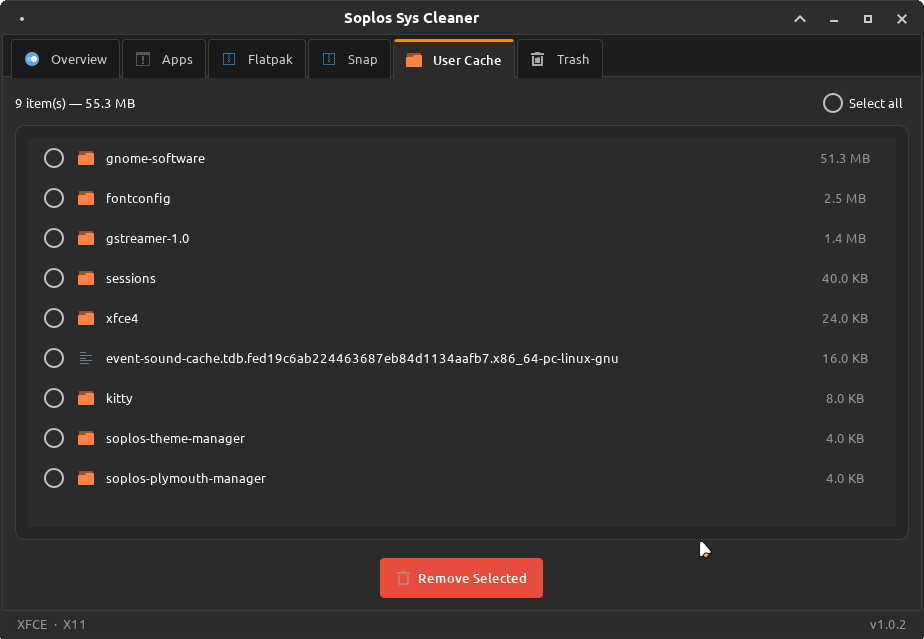Click the 16.0 KB size value
Screen dimensions: 924x639
[x=845, y=358]
